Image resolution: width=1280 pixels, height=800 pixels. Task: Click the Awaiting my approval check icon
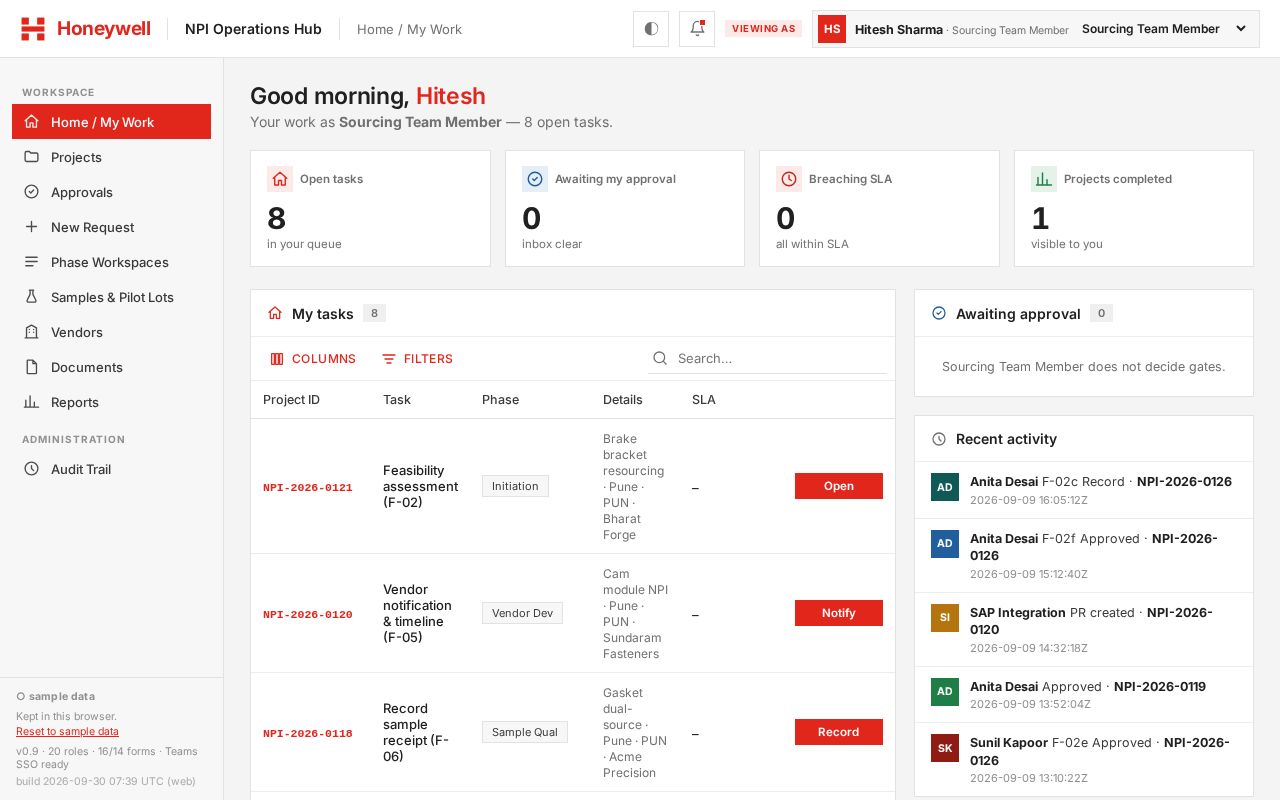pyautogui.click(x=535, y=179)
